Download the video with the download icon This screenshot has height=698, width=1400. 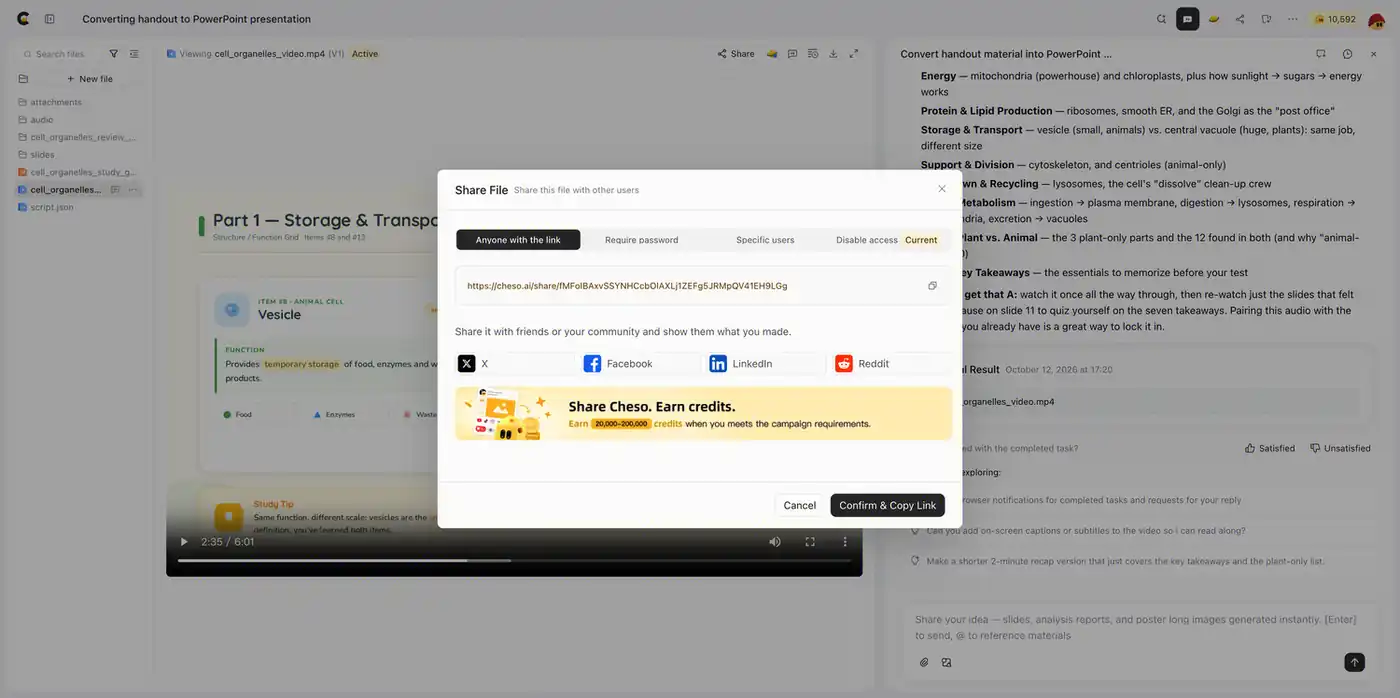(833, 54)
